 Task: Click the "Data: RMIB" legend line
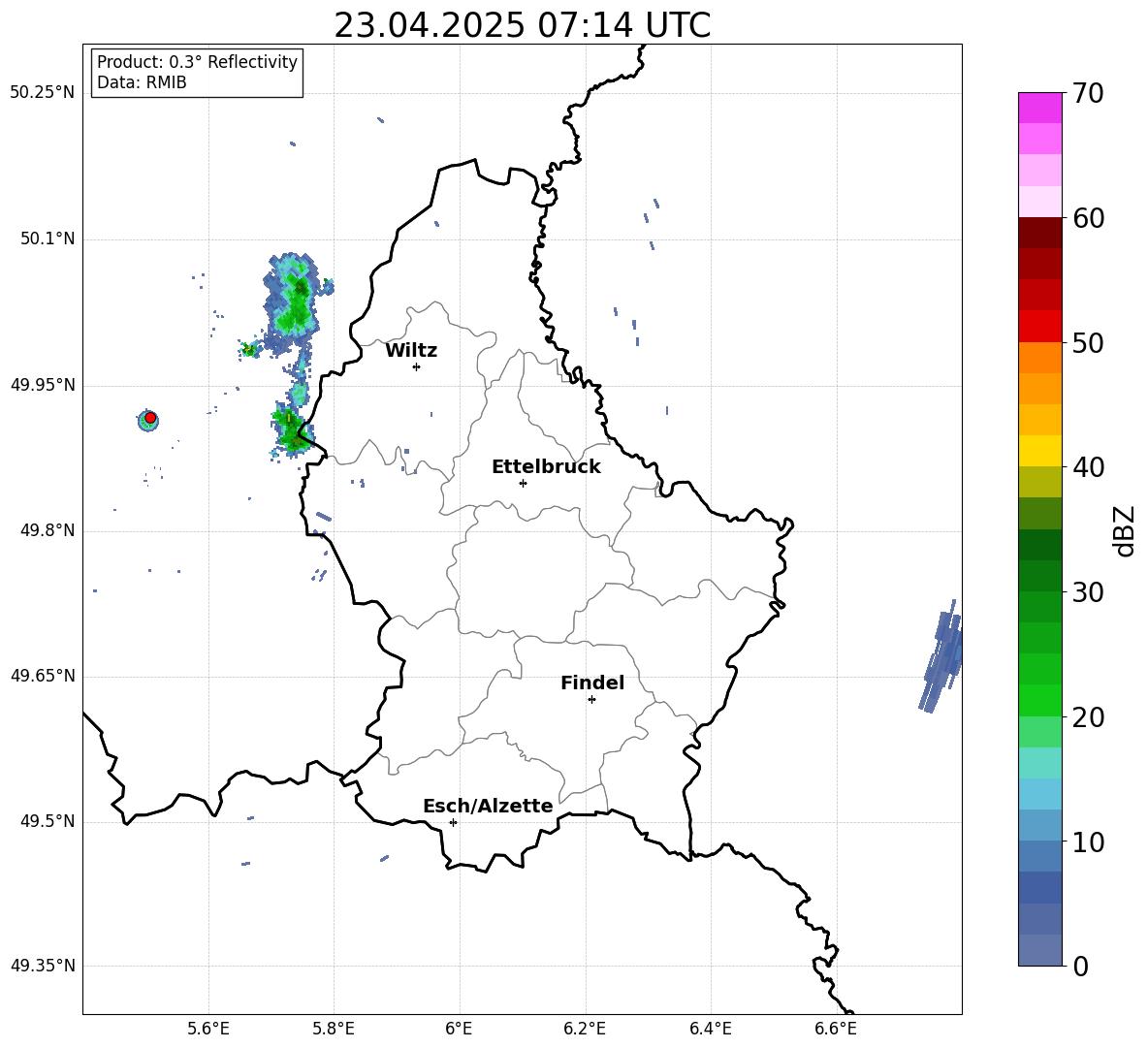point(142,82)
